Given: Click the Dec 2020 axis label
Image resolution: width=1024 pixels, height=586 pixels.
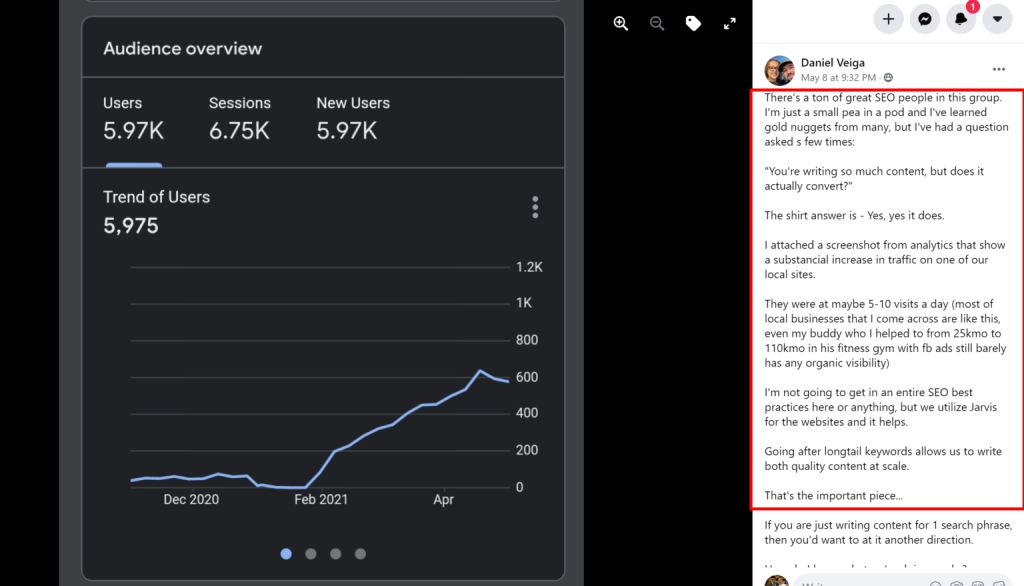Looking at the screenshot, I should coord(191,500).
